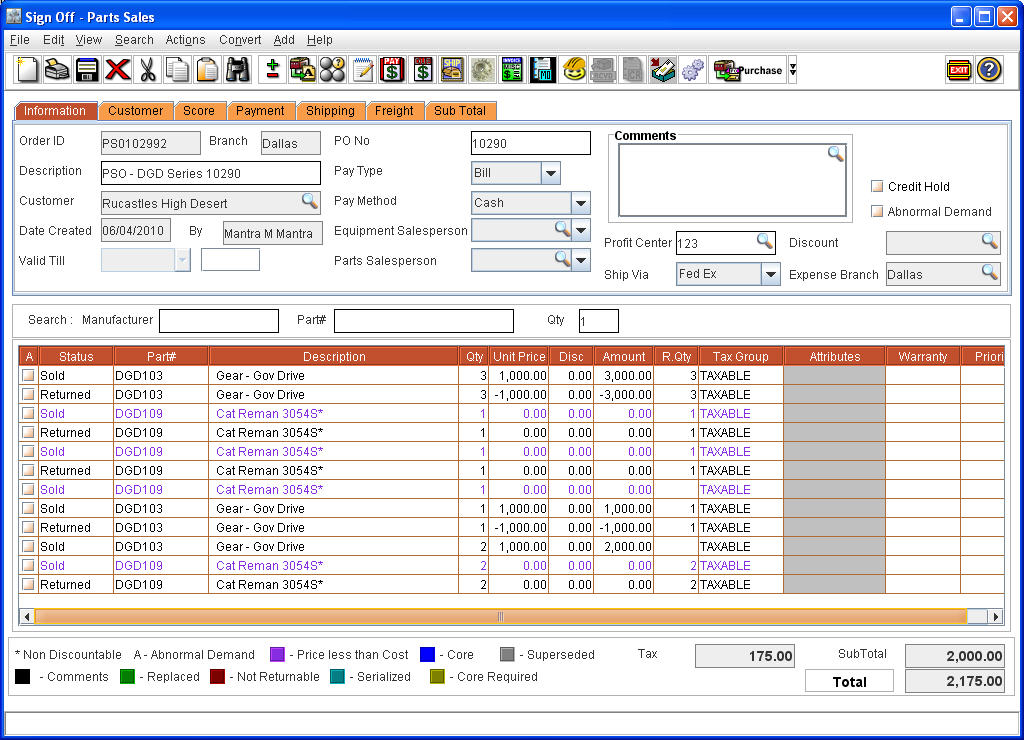
Task: Switch to the Payment tab
Action: click(260, 111)
